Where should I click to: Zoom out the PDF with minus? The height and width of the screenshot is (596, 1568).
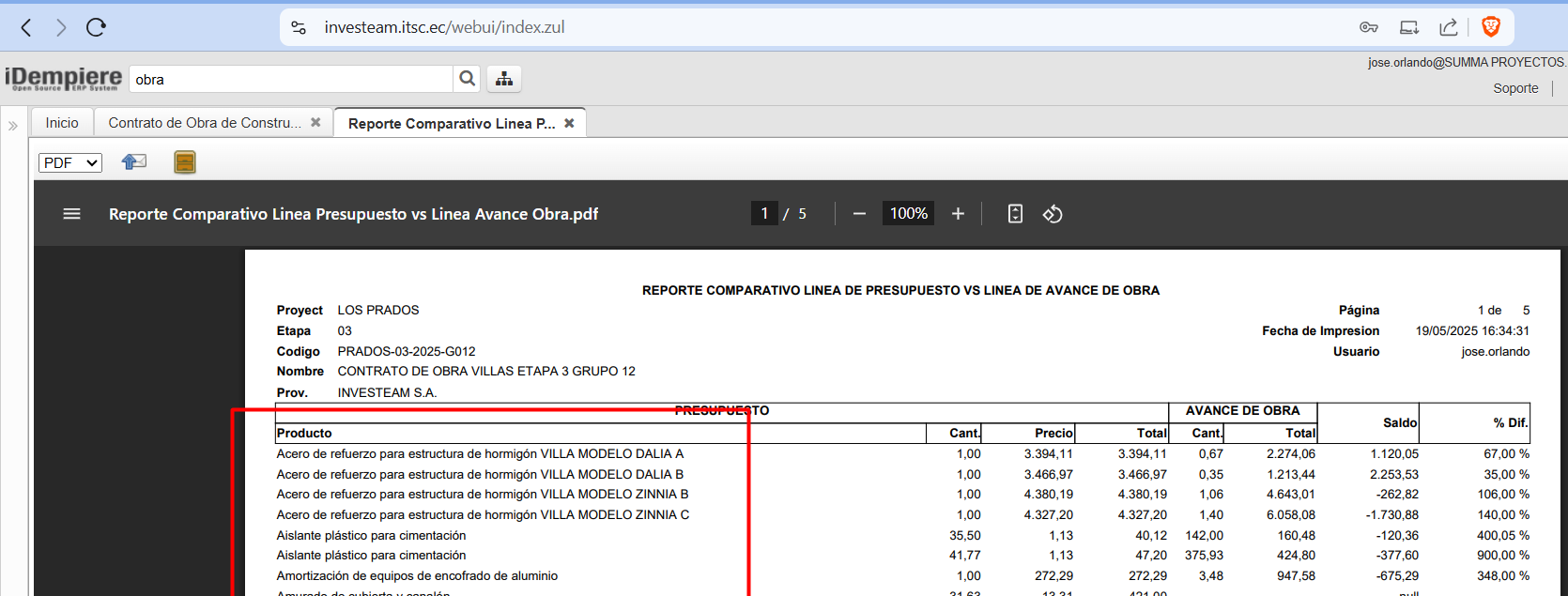859,214
